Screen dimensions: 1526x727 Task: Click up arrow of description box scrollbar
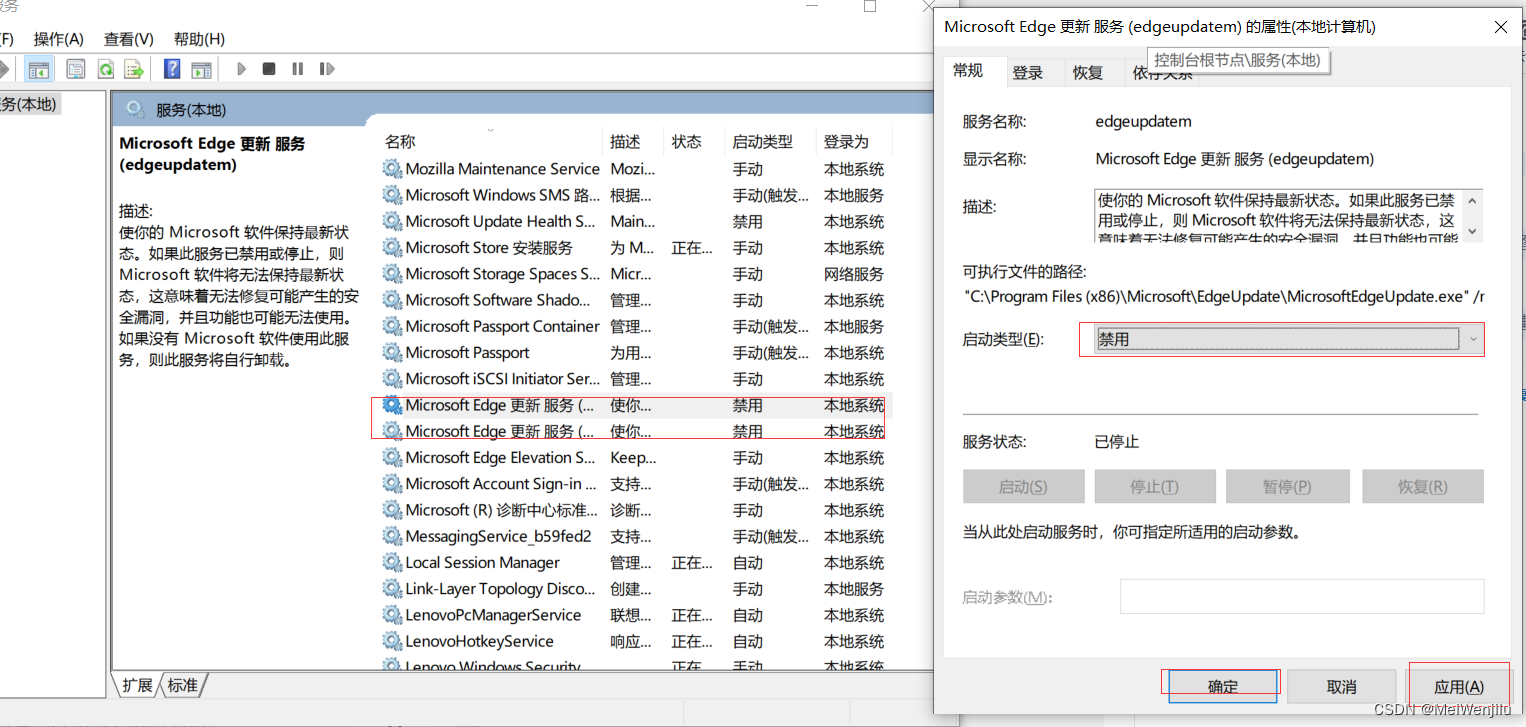coord(1472,199)
